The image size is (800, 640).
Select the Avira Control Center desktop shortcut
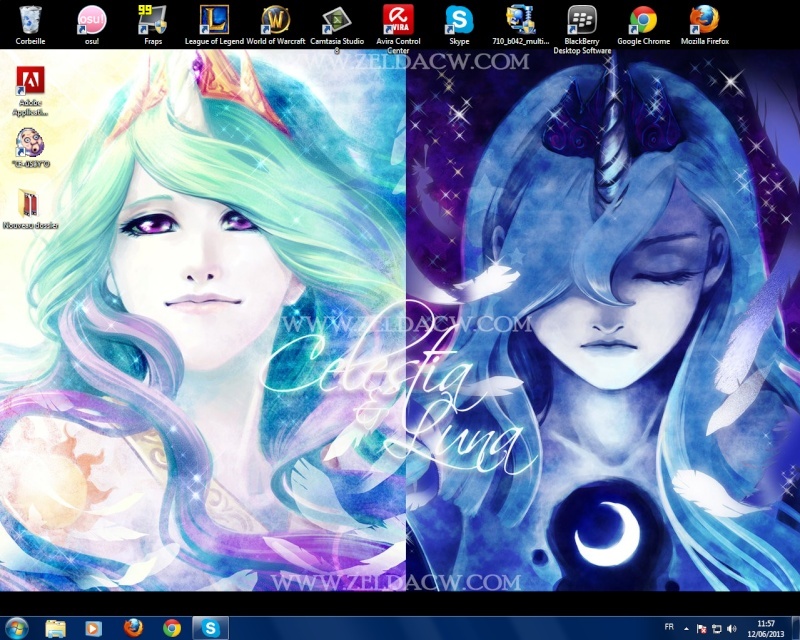(x=398, y=29)
